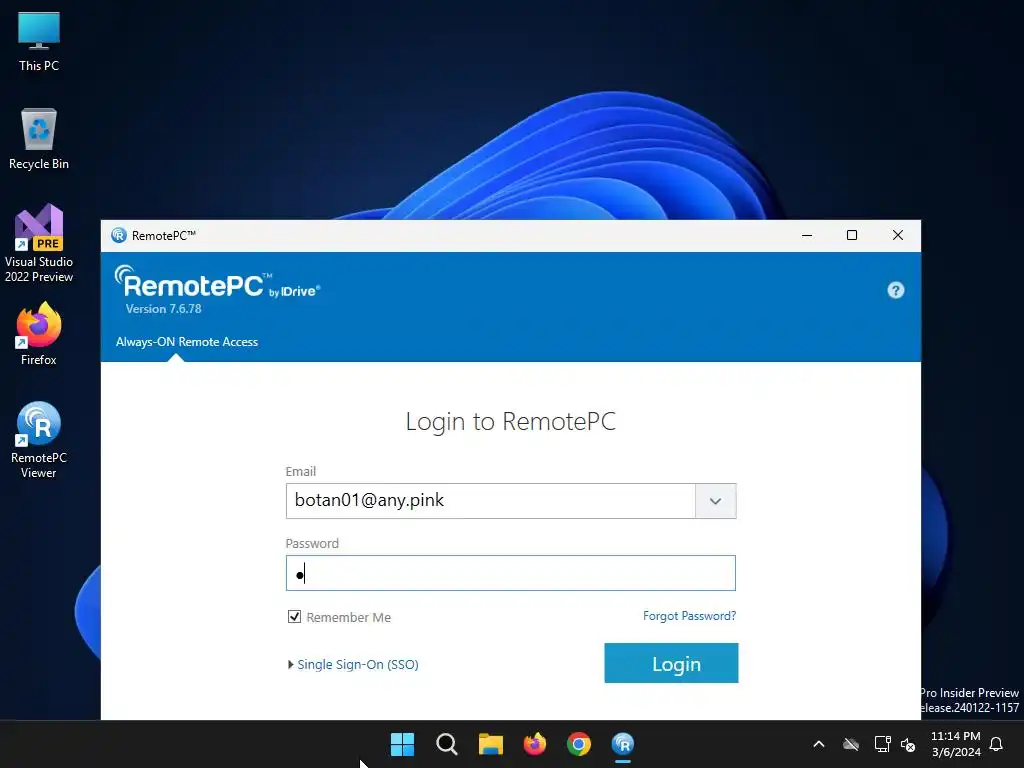Open the OneDrive cloud tray icon
This screenshot has height=768, width=1024.
click(x=851, y=744)
